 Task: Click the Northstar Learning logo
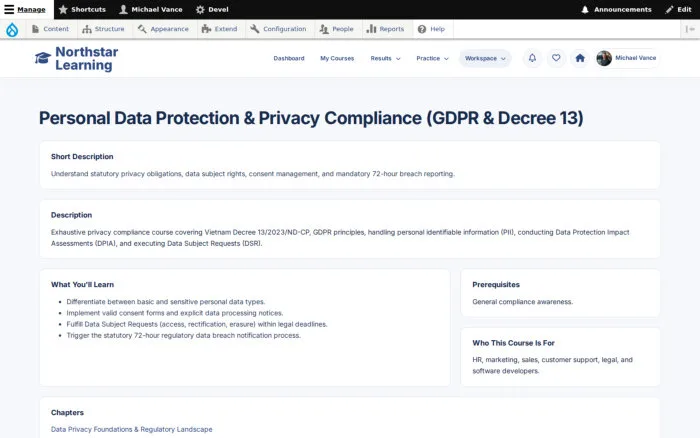click(76, 58)
